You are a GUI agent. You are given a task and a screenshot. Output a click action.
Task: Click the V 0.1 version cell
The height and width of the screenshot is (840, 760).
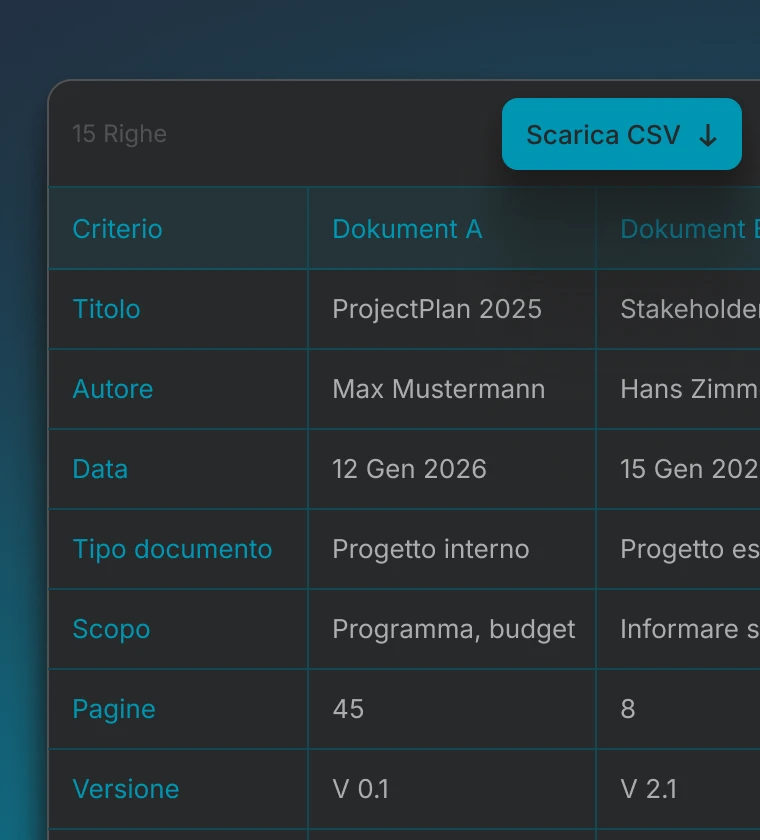(361, 789)
